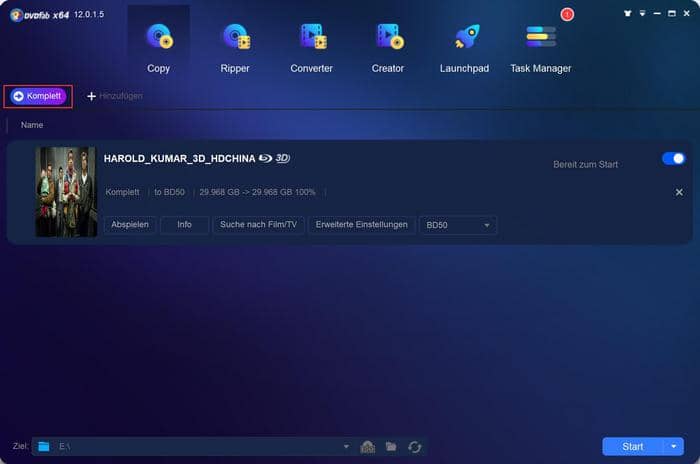Image resolution: width=700 pixels, height=464 pixels.
Task: Click the Blu-ray disc logo icon
Action: 265,158
